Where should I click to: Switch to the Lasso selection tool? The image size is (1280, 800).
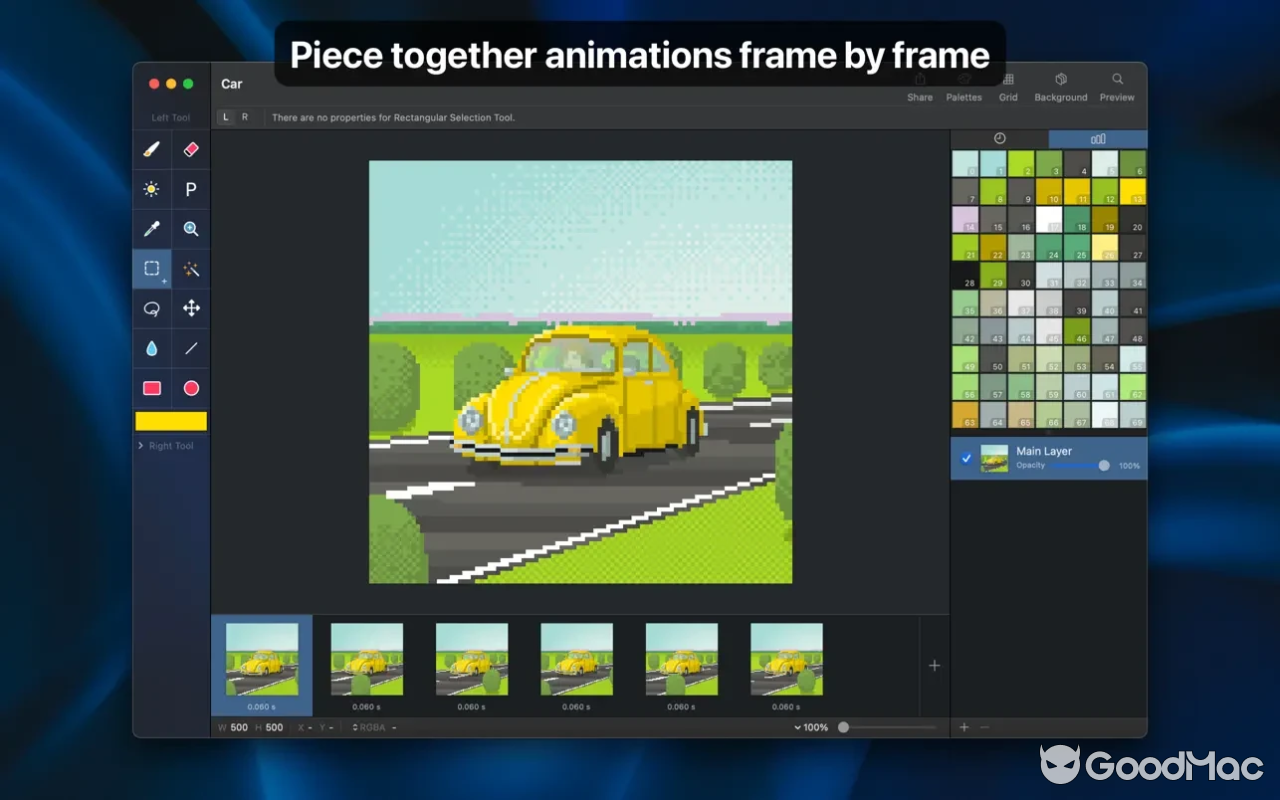(x=151, y=309)
